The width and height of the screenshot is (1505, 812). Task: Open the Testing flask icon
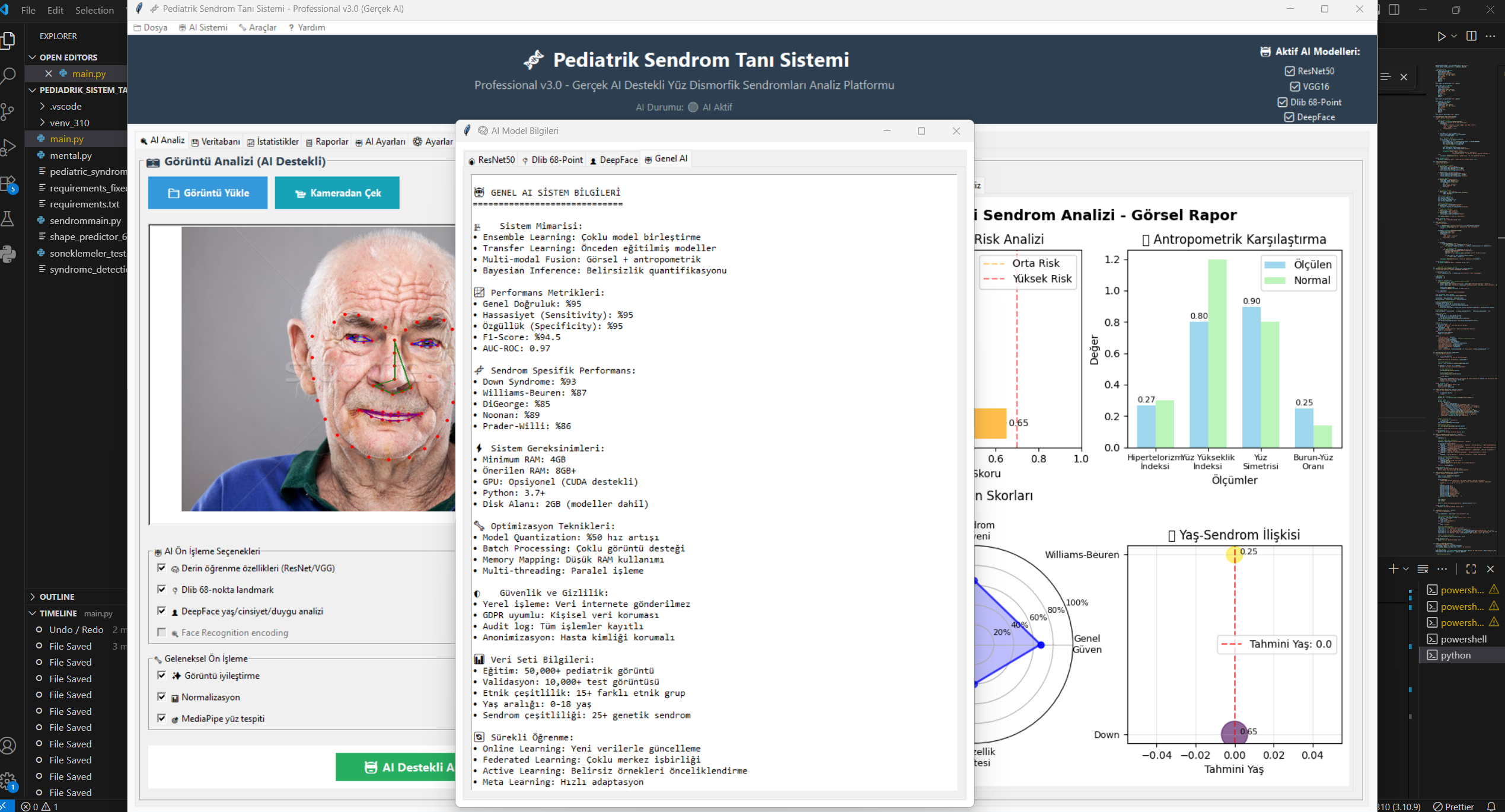(8, 219)
